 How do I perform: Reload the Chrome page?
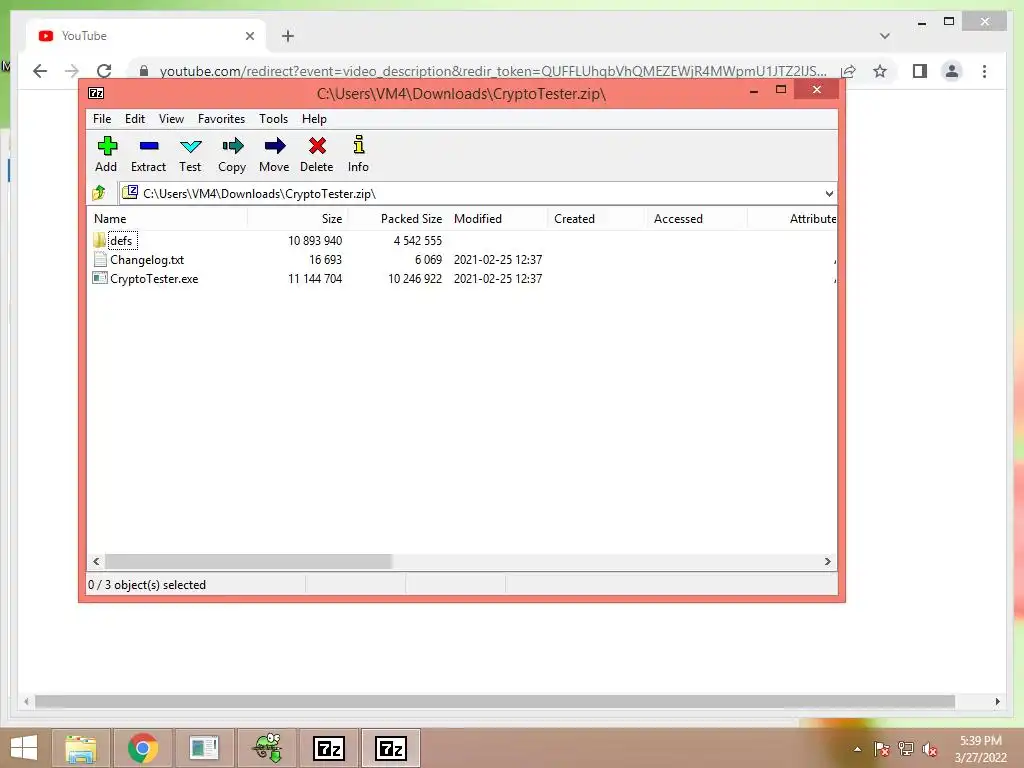(104, 71)
